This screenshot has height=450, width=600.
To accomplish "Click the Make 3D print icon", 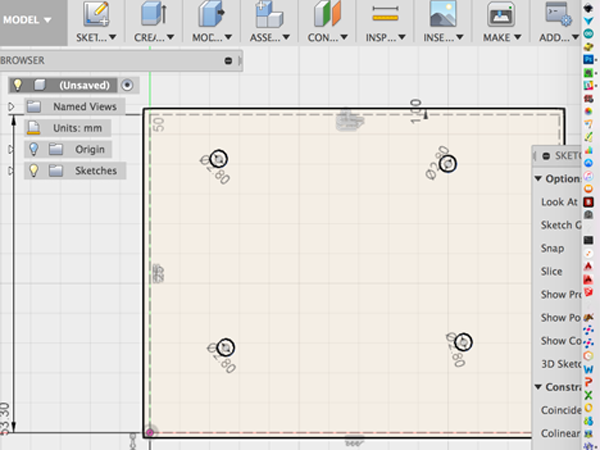I will pos(501,15).
